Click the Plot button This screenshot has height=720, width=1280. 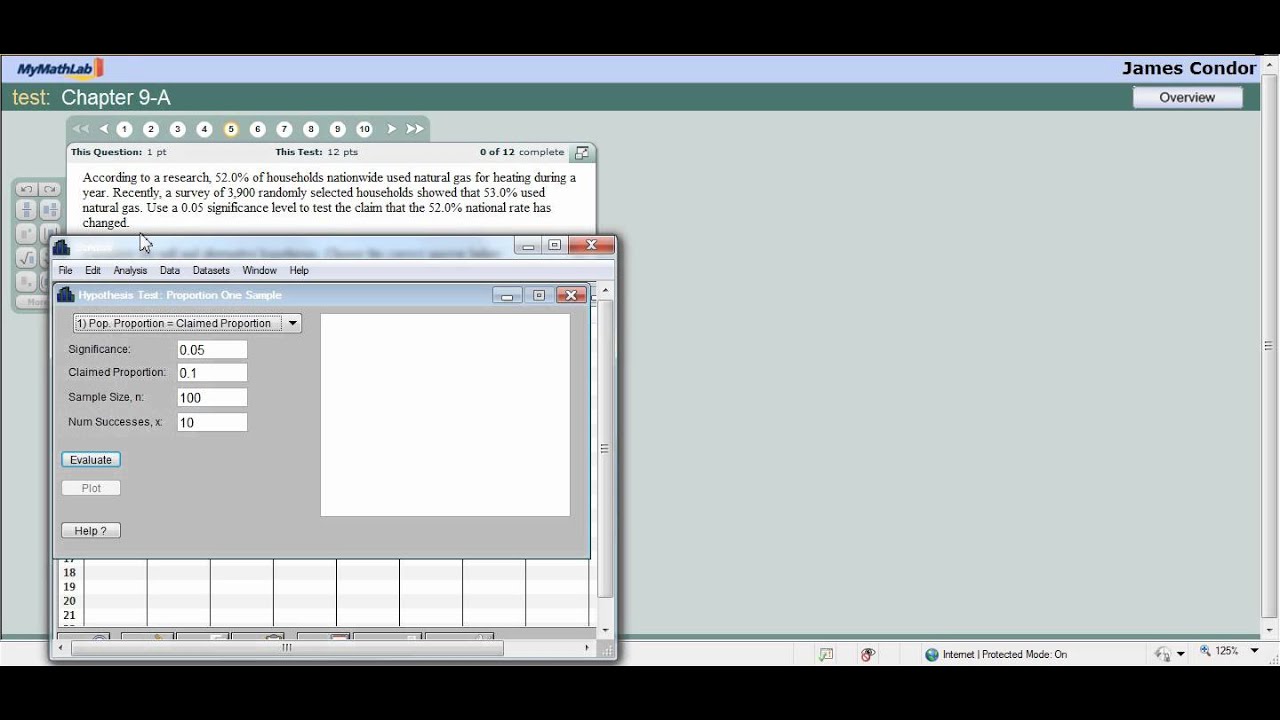tap(91, 488)
